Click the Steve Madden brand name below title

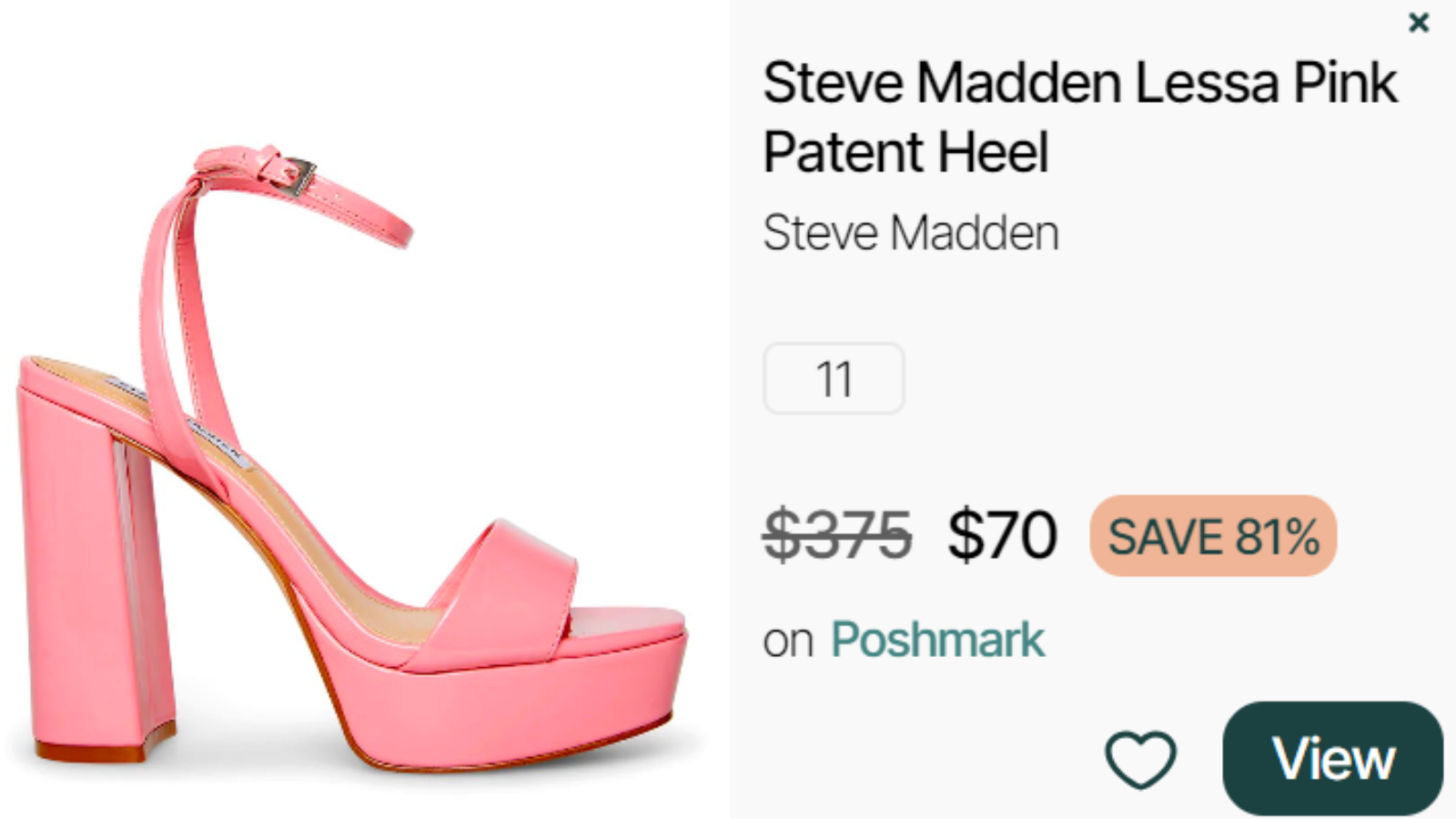pos(911,233)
